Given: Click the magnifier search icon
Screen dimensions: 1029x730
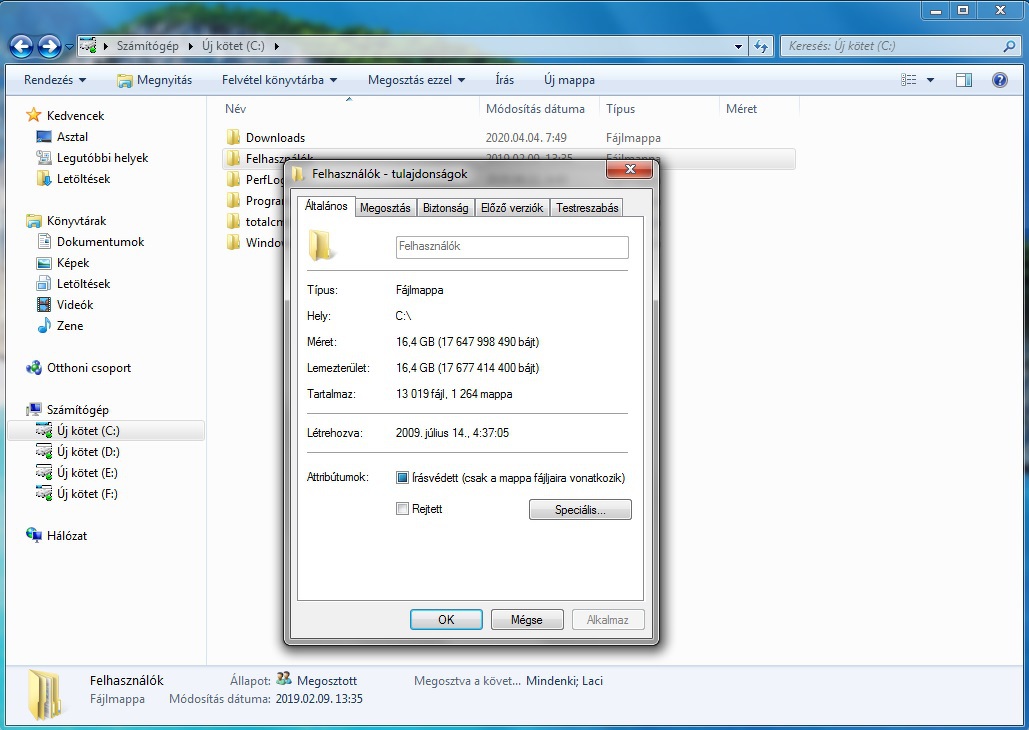Looking at the screenshot, I should (1009, 46).
